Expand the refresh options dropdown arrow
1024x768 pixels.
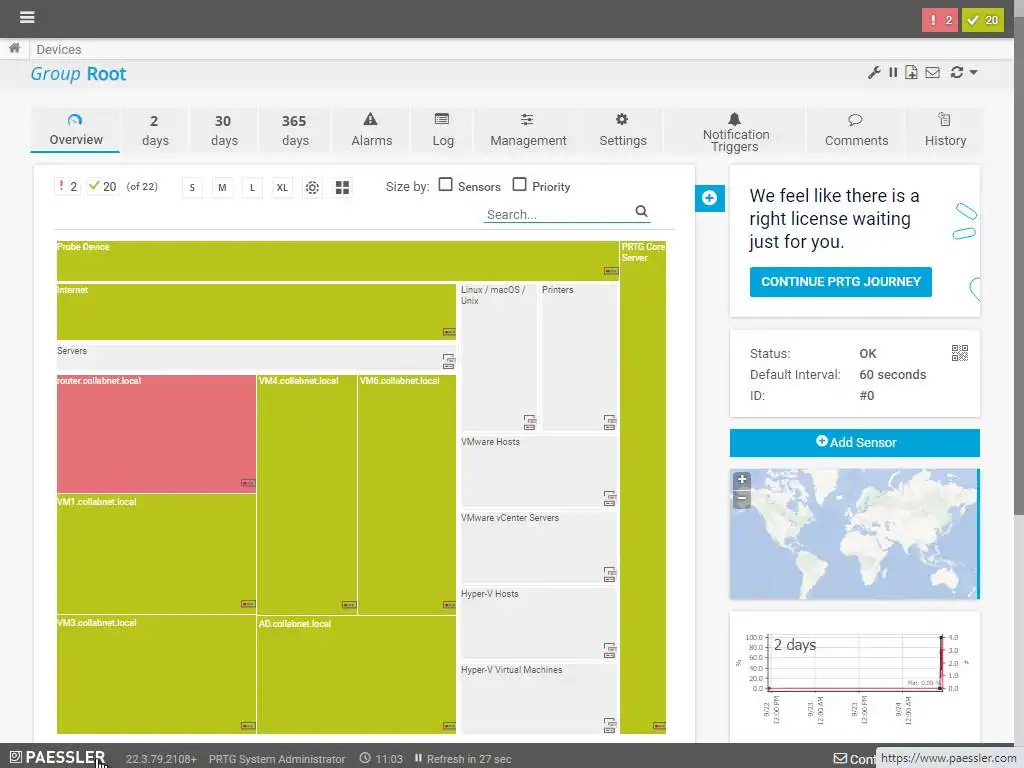[x=973, y=72]
